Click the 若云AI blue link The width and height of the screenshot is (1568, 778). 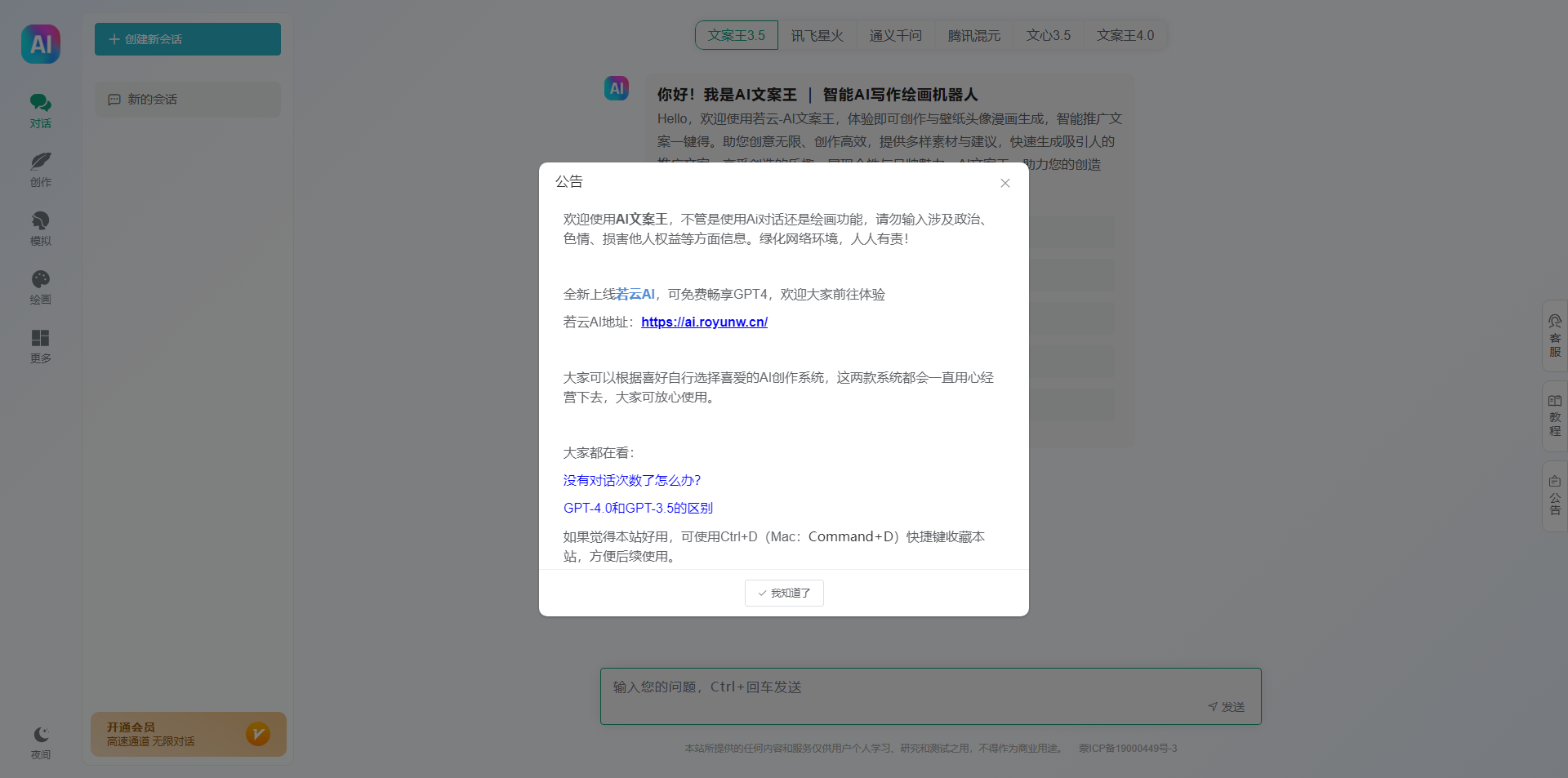(635, 294)
